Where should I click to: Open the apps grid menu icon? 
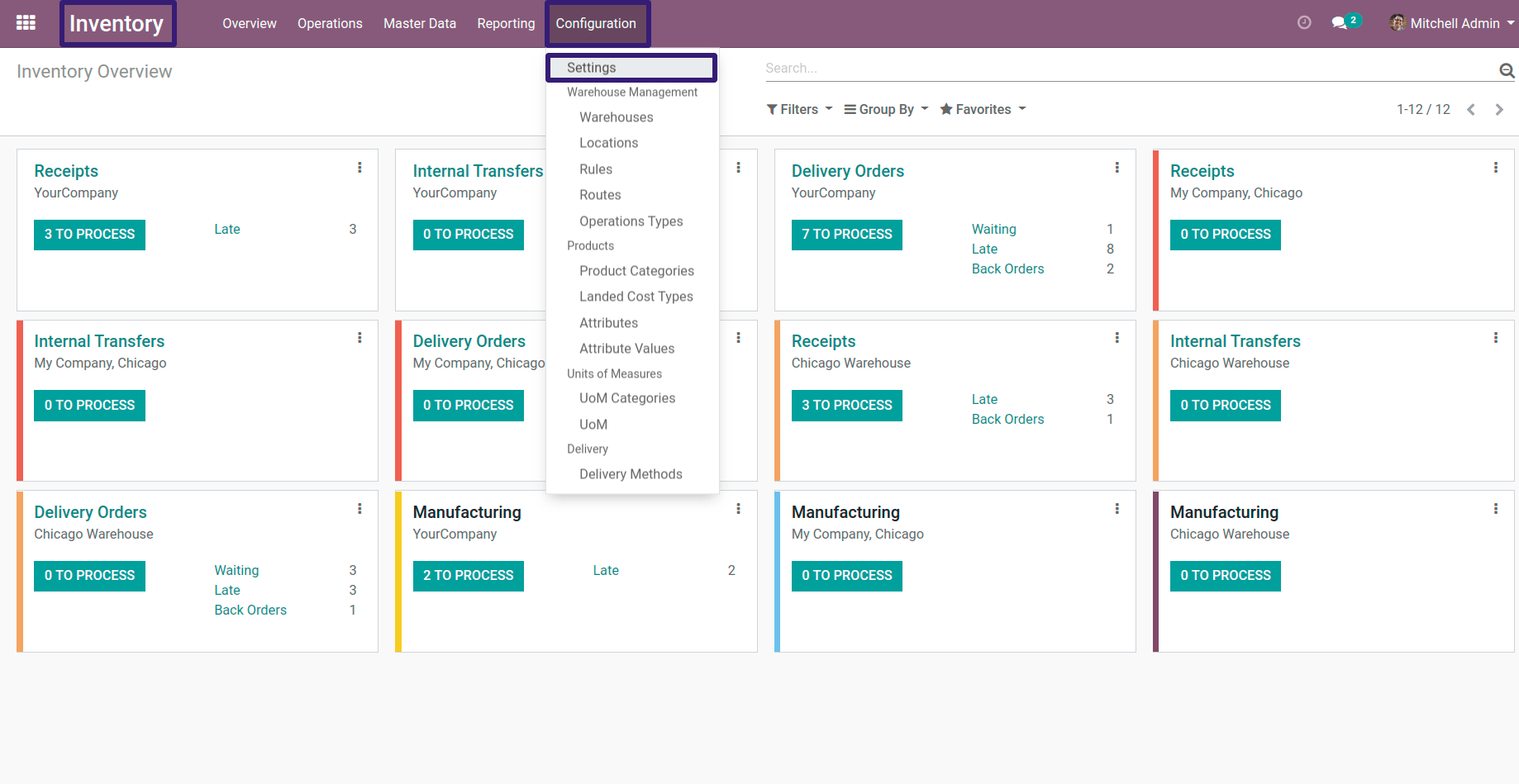[x=26, y=23]
